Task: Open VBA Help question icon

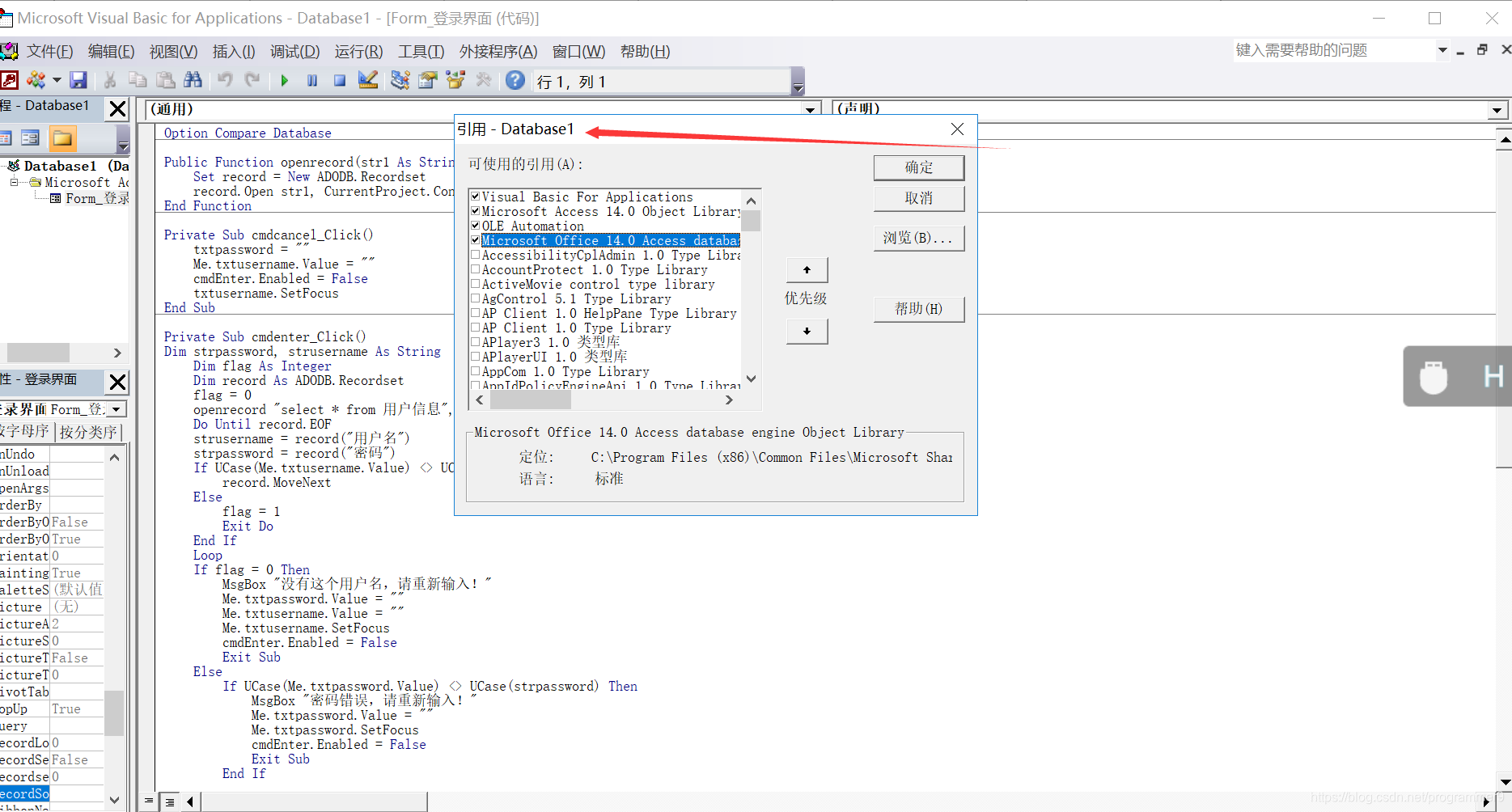Action: 515,80
